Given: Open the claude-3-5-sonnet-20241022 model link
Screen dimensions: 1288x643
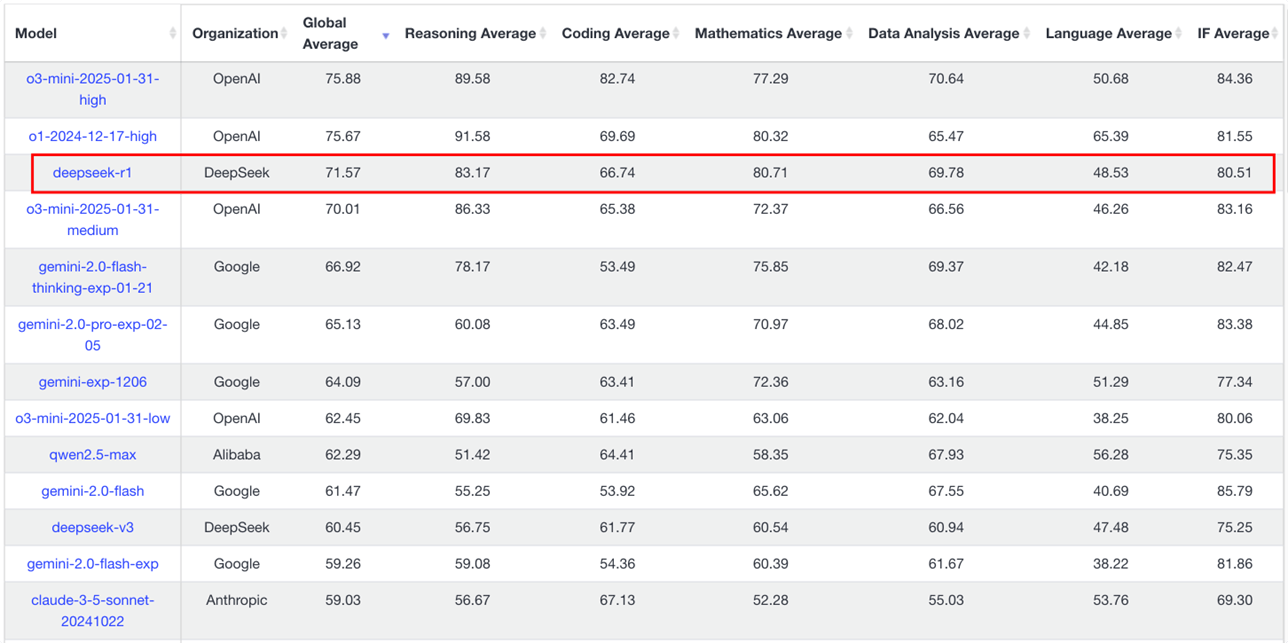Looking at the screenshot, I should (92, 610).
